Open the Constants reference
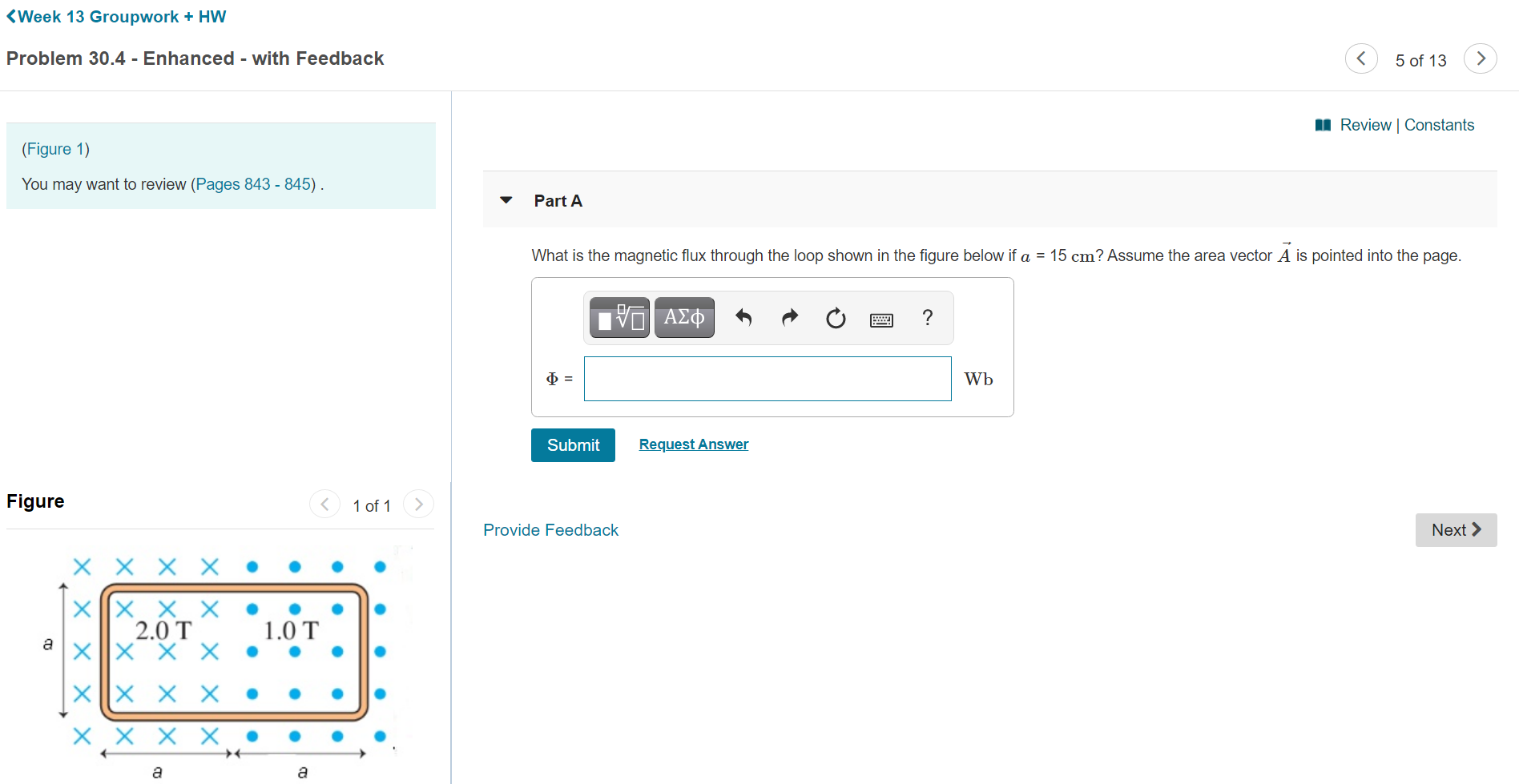Image resolution: width=1519 pixels, height=784 pixels. [x=1440, y=125]
